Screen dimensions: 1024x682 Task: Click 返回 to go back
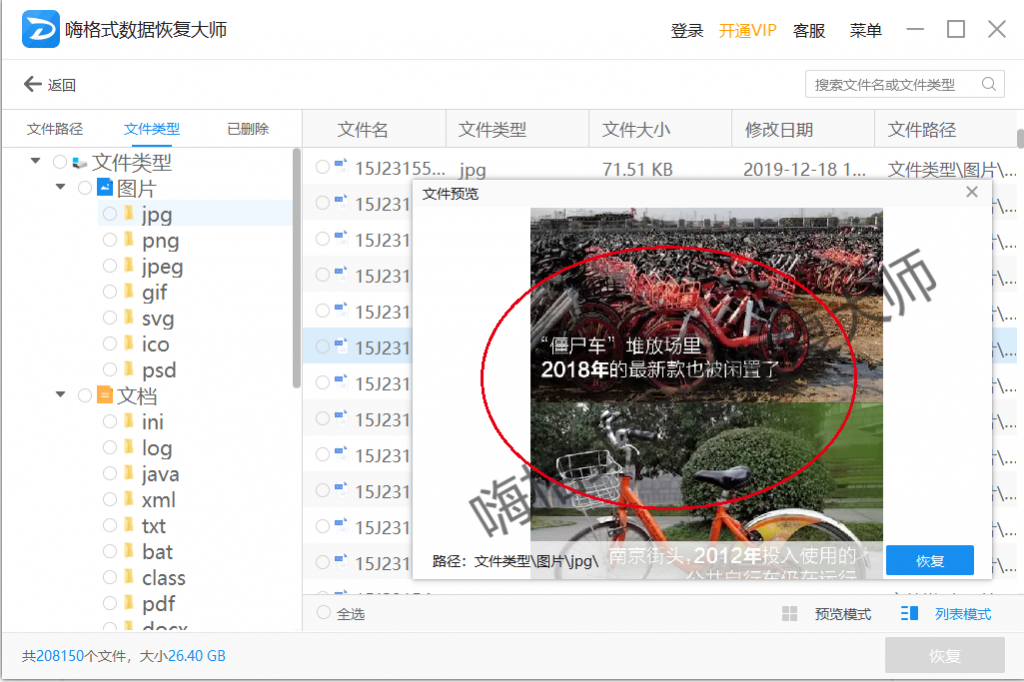61,85
